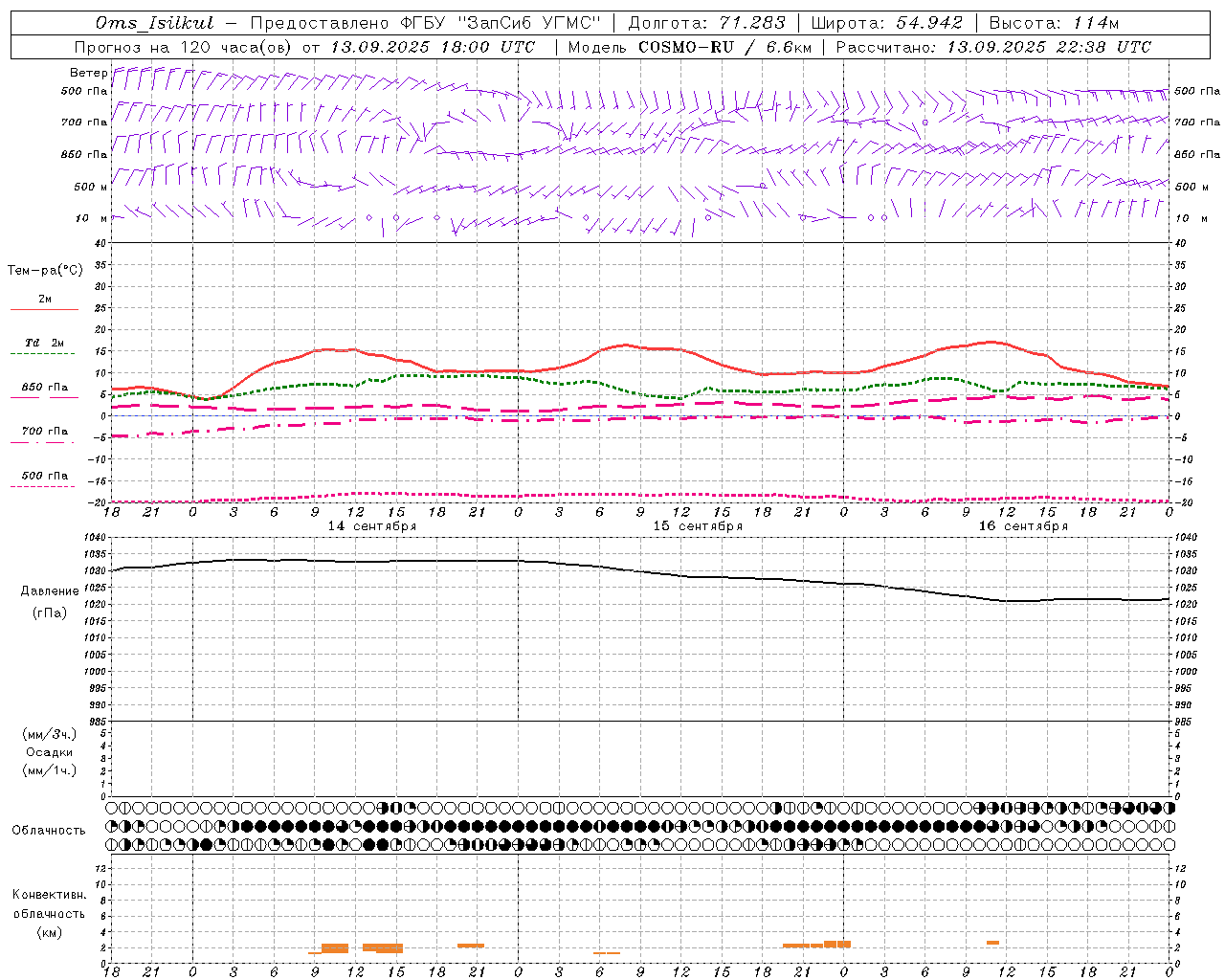Click the forecast start 13.09.2025 18:00 UTC
The height and width of the screenshot is (980, 1225).
coord(433,47)
